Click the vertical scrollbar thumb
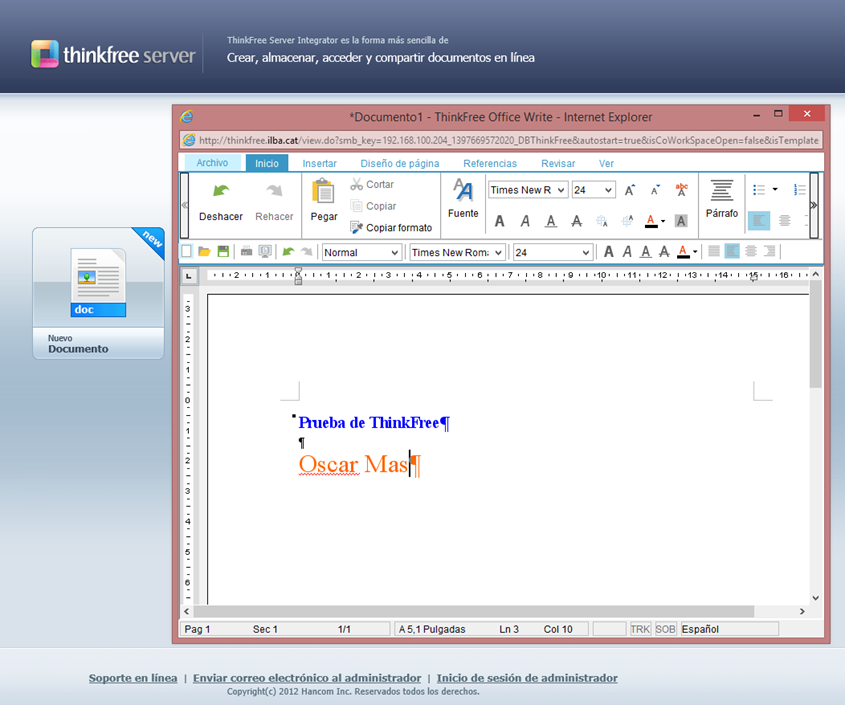Viewport: 845px width, 705px height. pos(815,334)
